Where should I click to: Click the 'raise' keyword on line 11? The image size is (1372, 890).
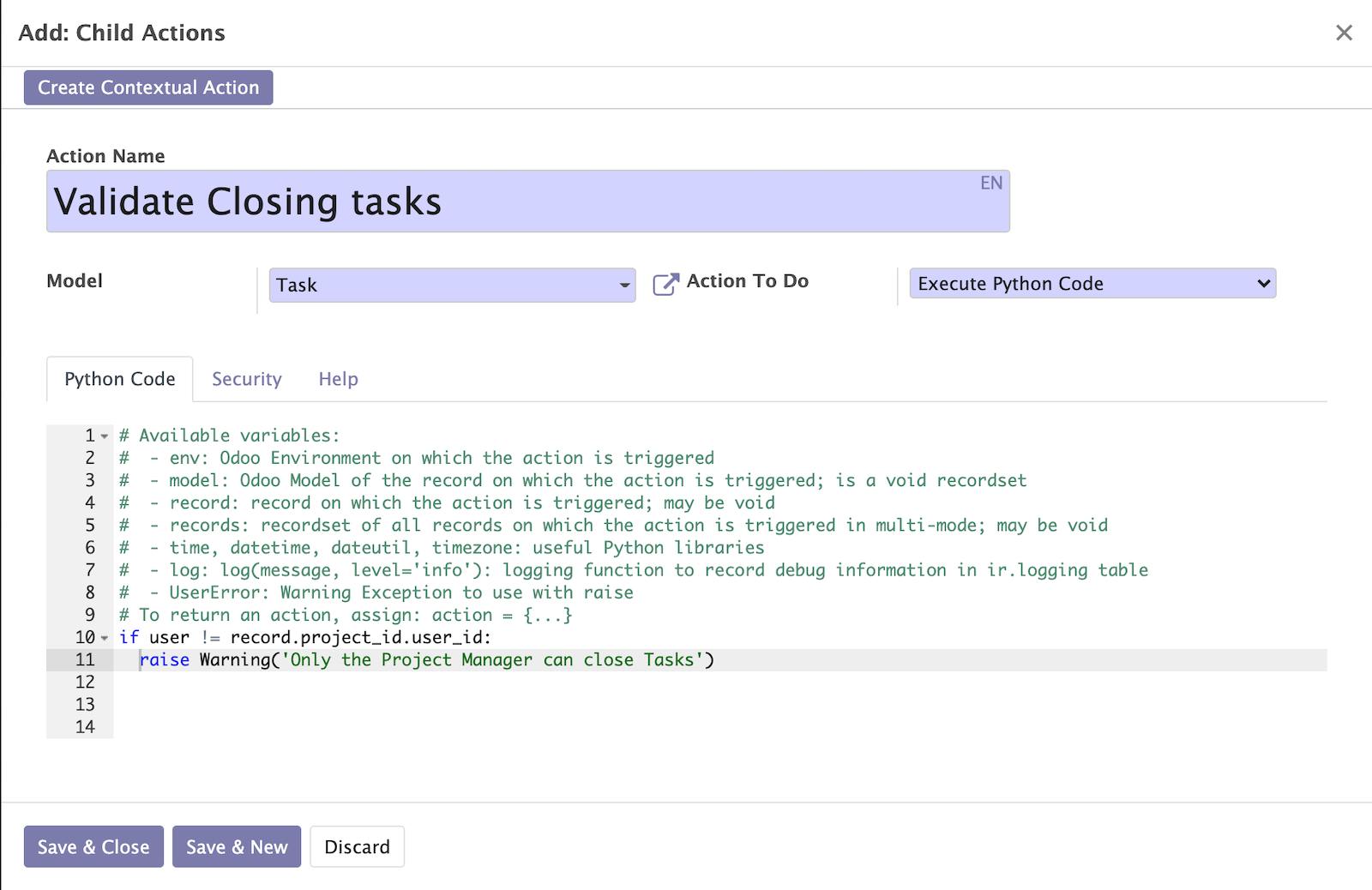[x=165, y=659]
